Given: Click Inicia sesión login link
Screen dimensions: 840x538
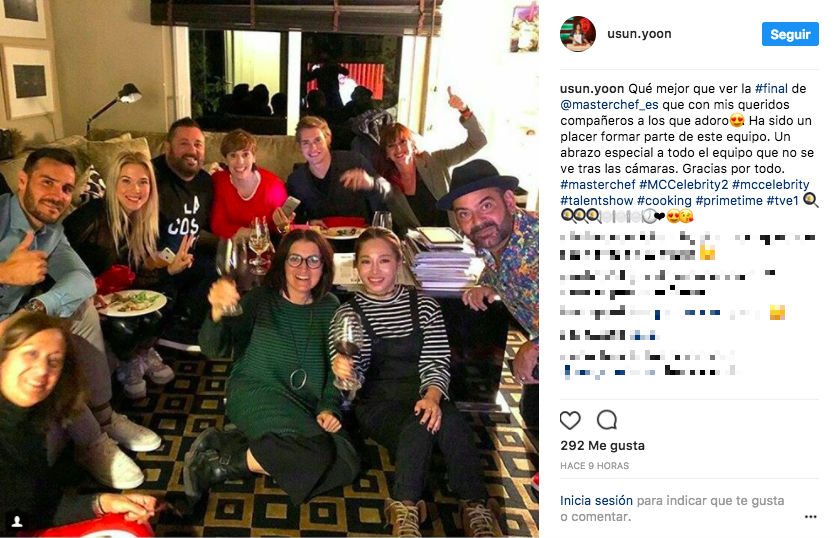Looking at the screenshot, I should click(596, 500).
